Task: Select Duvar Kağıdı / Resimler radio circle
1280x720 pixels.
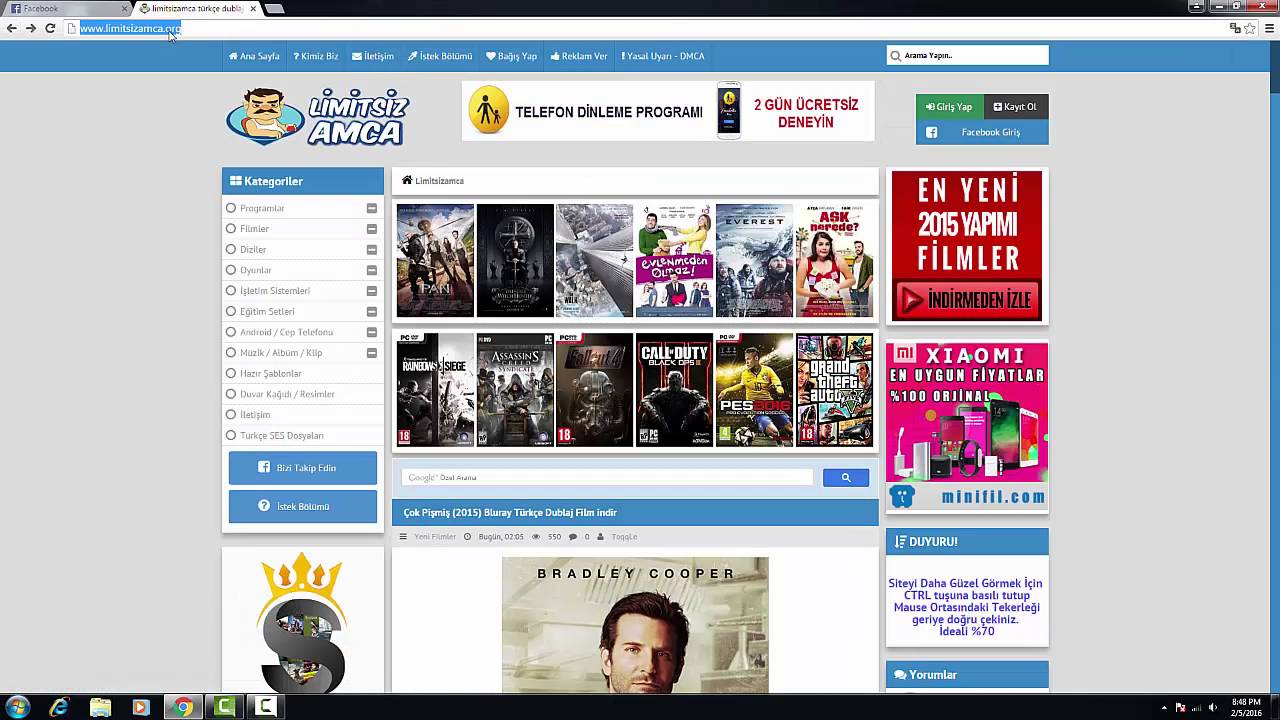Action: [231, 394]
